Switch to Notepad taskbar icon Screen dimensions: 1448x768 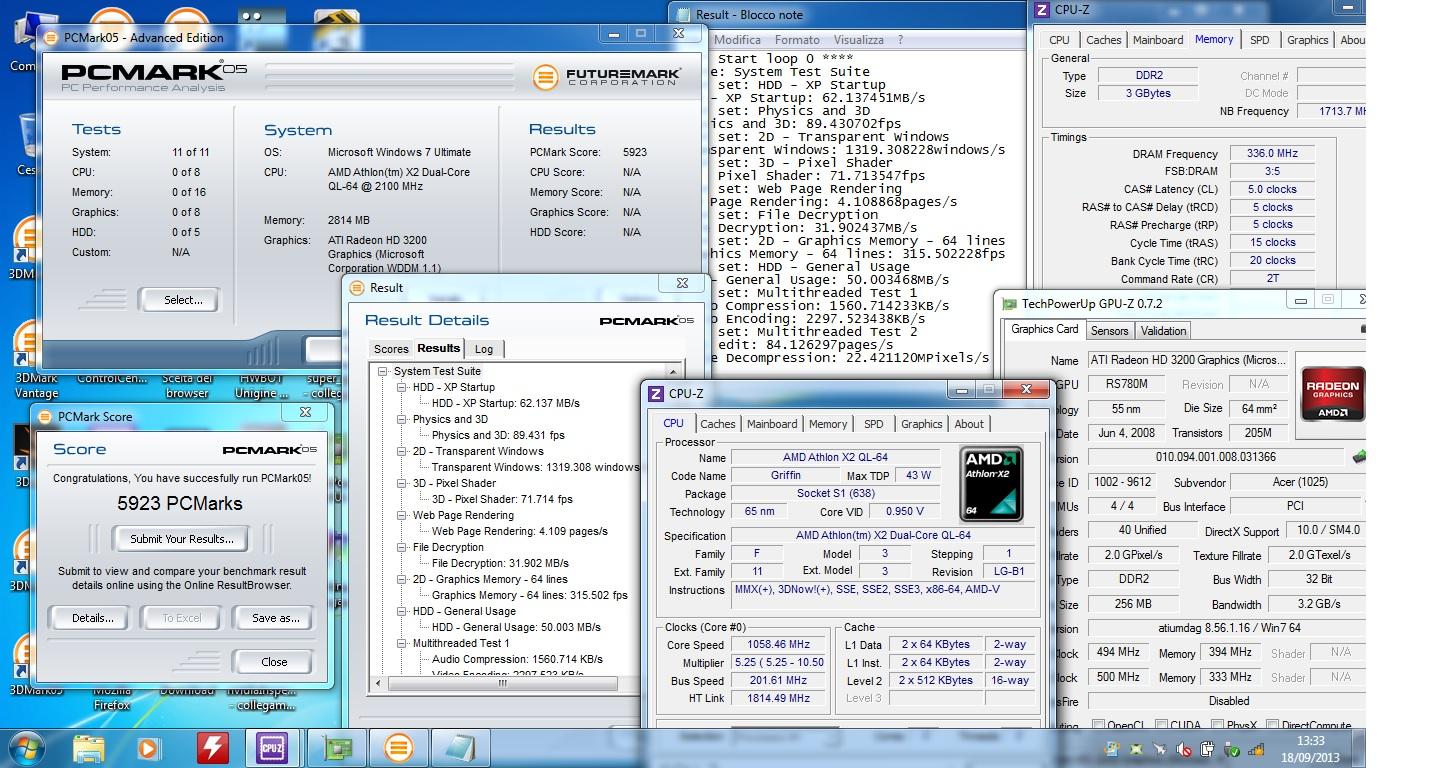459,748
